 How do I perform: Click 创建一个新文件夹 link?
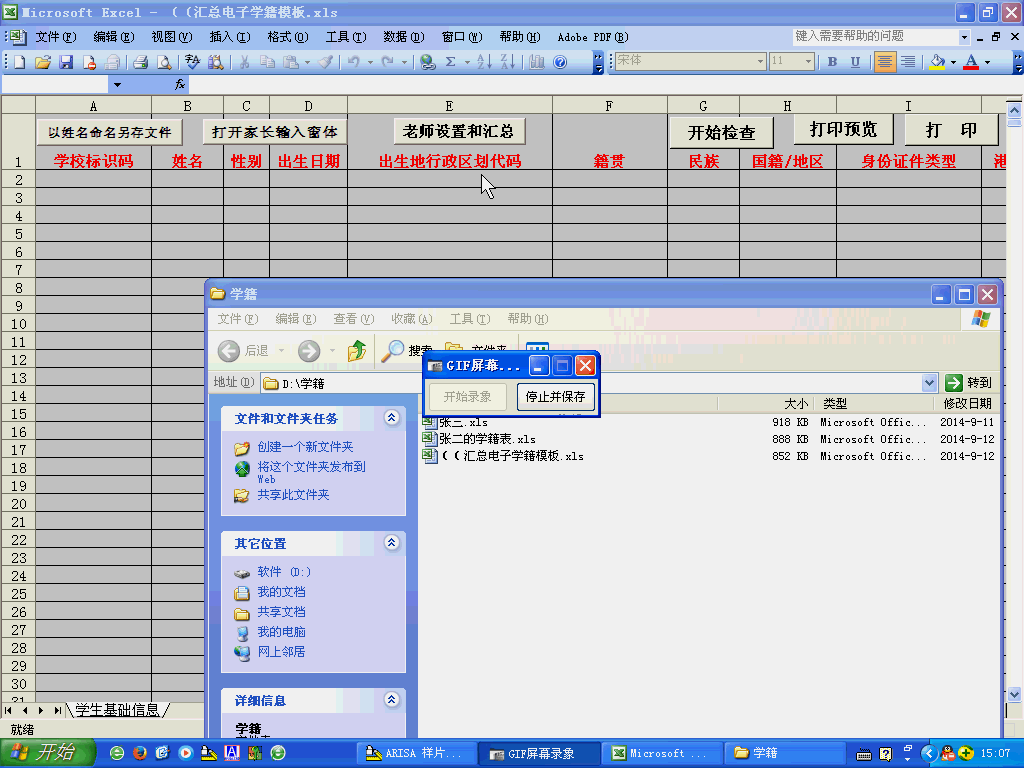coord(305,447)
